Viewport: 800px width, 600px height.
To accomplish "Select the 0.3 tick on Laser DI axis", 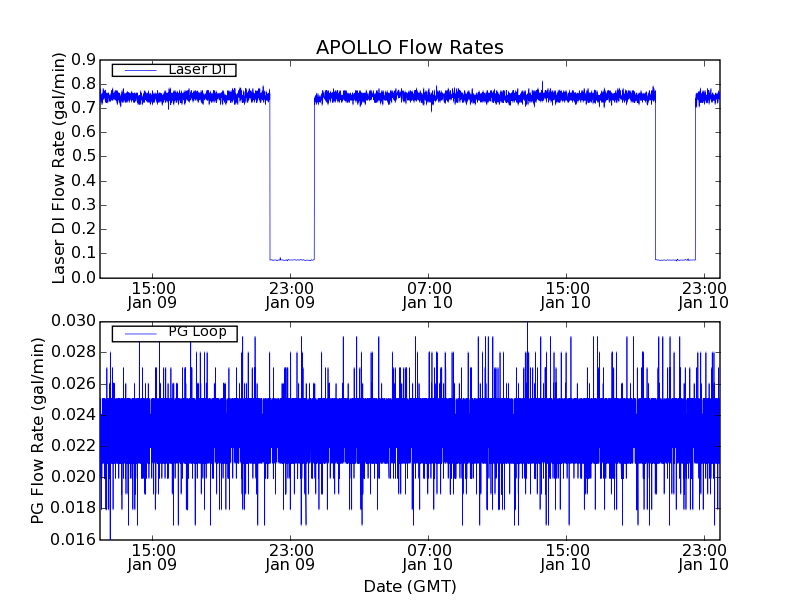I will pos(84,205).
